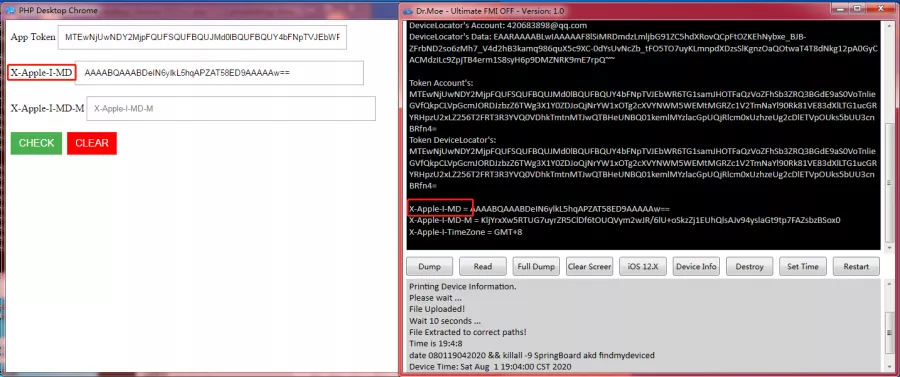Click the red CLEAR button

coord(92,143)
